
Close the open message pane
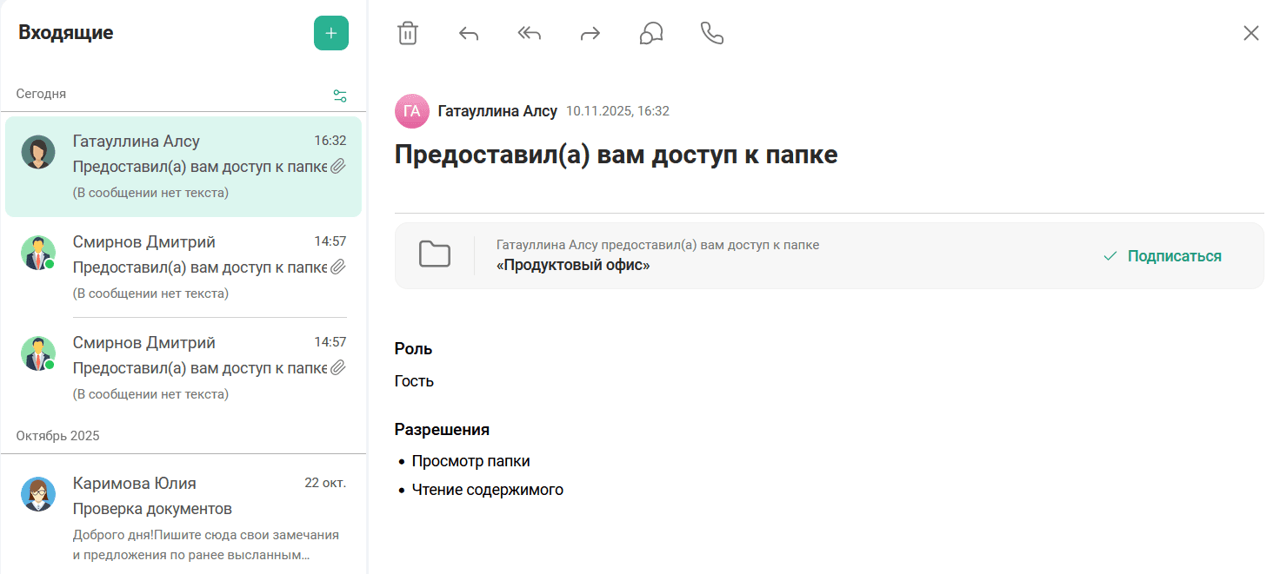point(1251,33)
